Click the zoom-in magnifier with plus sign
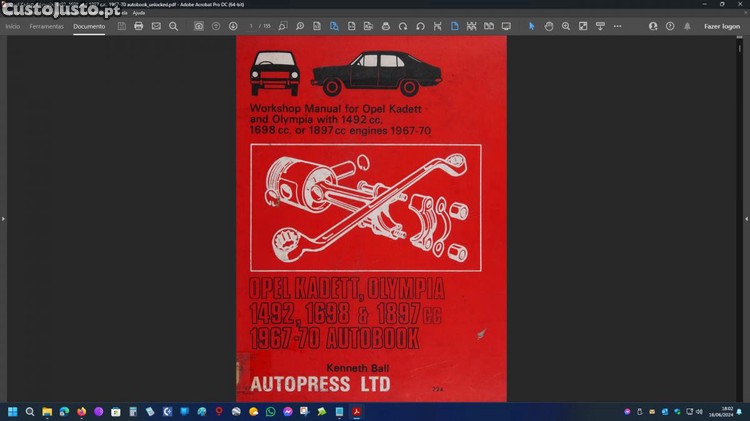This screenshot has width=750, height=421. point(566,26)
